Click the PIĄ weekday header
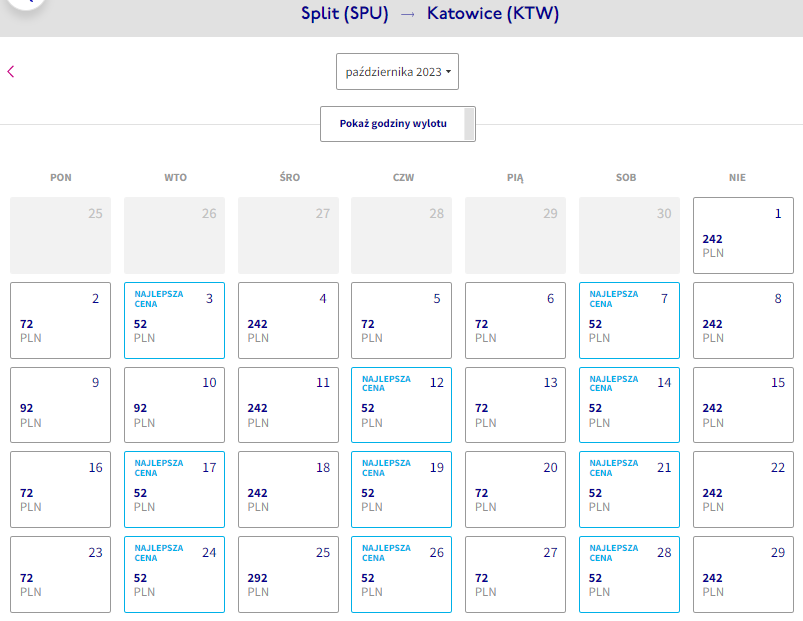The image size is (803, 621). (x=515, y=178)
